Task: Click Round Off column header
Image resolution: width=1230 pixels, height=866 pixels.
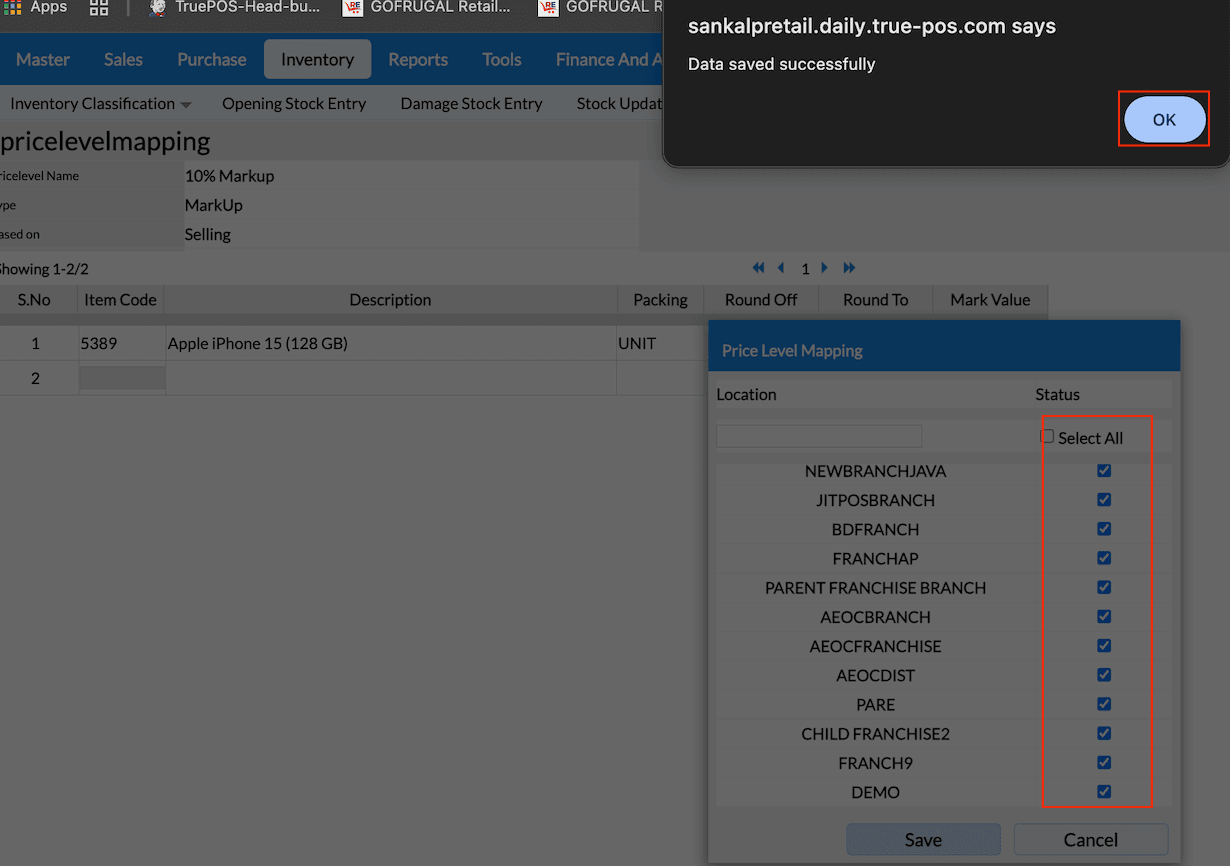Action: click(761, 300)
